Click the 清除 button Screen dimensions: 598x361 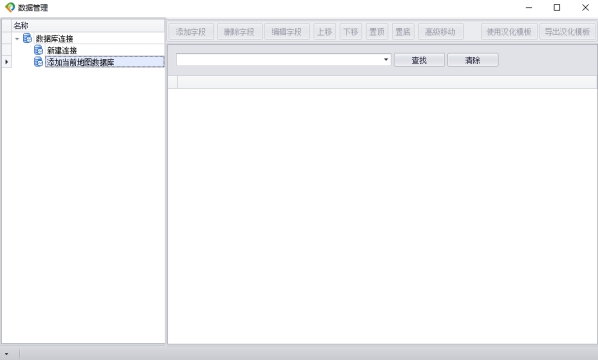[473, 60]
